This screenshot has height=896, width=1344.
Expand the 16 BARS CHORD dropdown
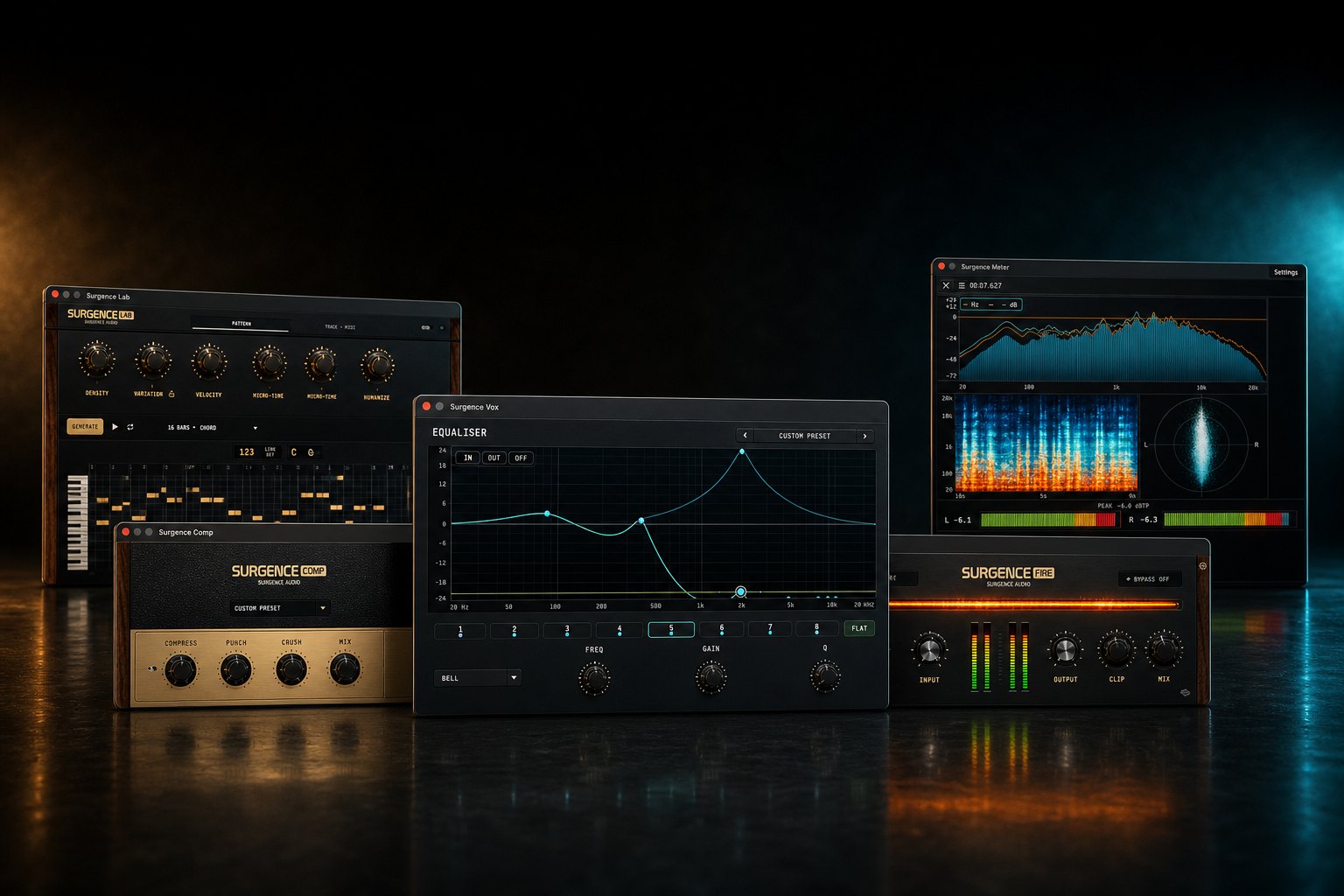[x=212, y=428]
